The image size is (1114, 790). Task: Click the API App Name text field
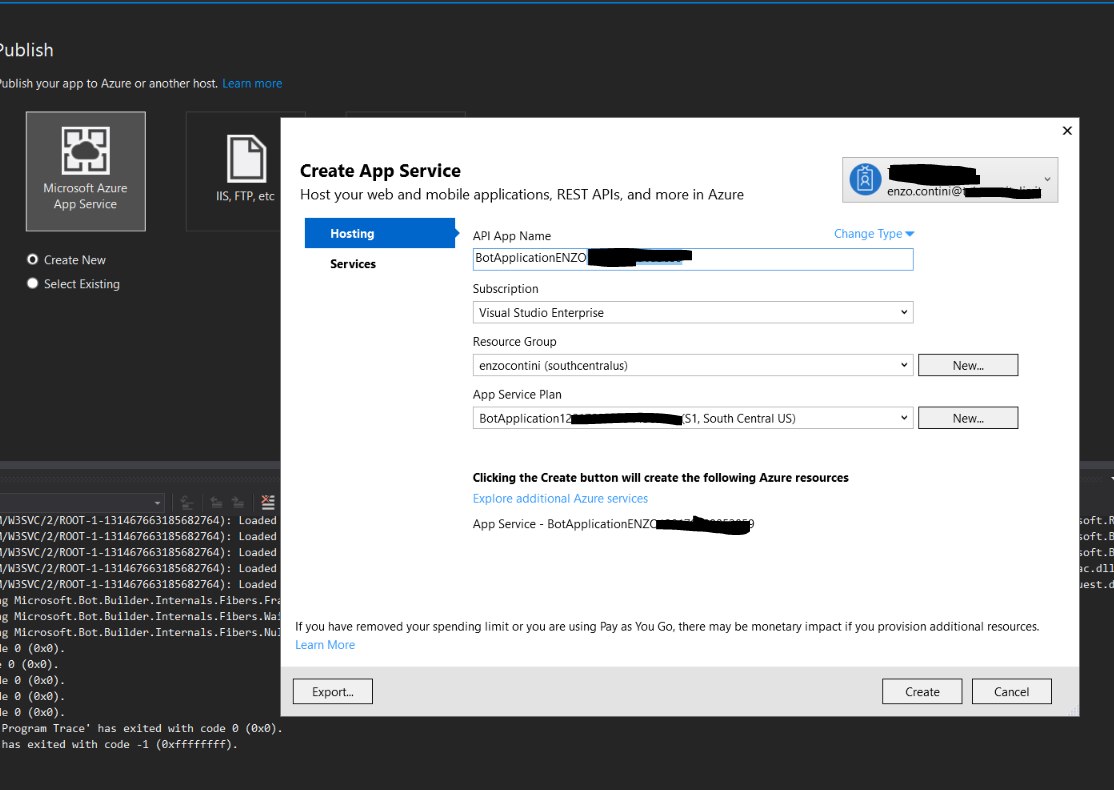692,259
